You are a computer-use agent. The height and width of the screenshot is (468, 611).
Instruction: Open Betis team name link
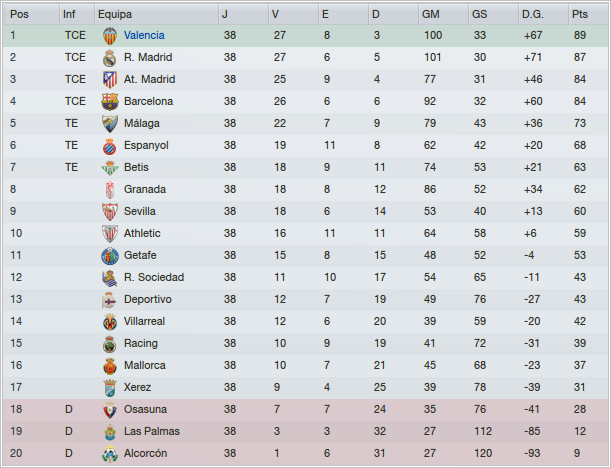tap(137, 167)
